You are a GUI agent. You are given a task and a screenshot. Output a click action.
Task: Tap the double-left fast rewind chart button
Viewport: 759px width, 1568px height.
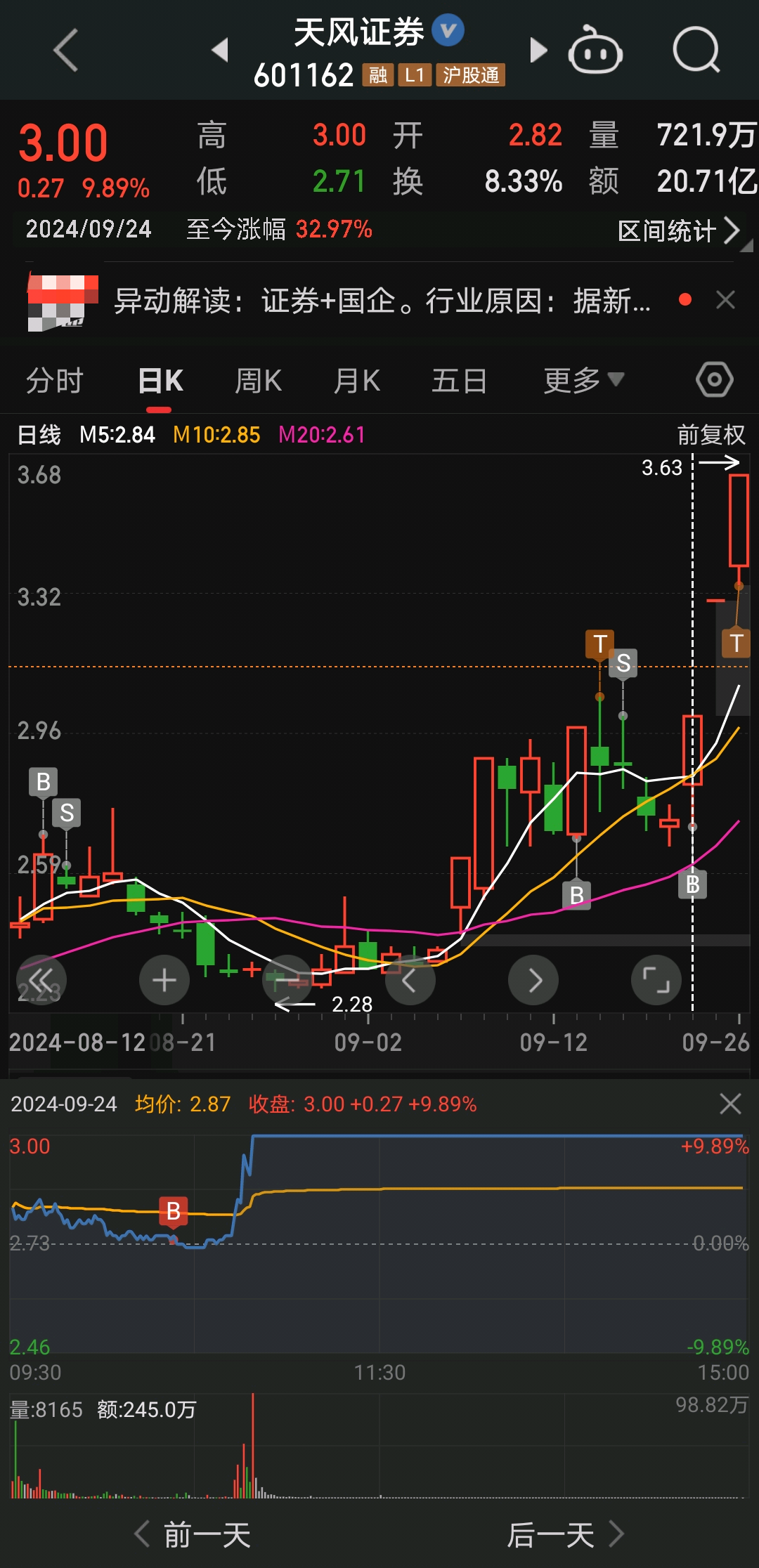click(41, 980)
